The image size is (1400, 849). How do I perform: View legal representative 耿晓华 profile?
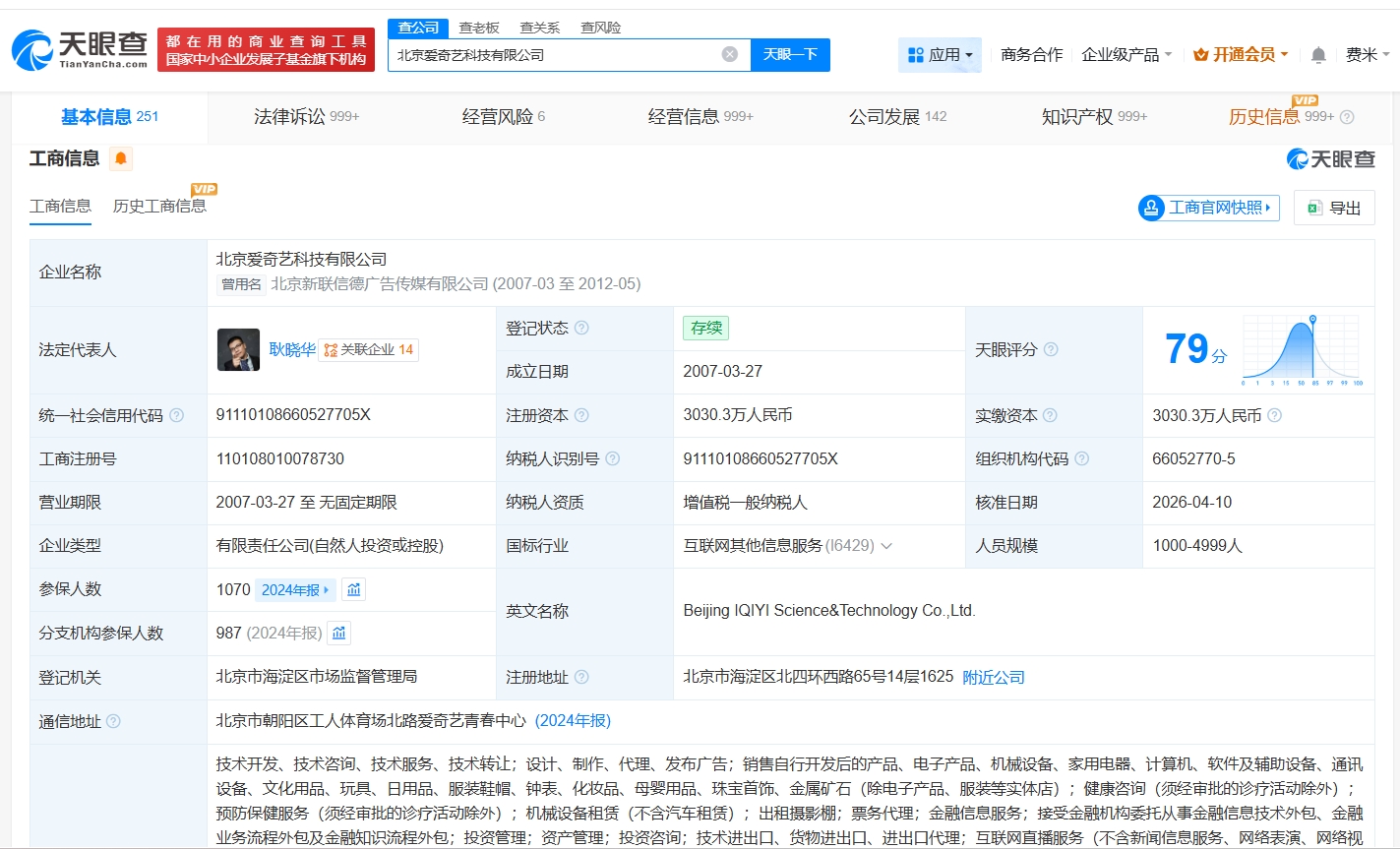click(x=292, y=349)
